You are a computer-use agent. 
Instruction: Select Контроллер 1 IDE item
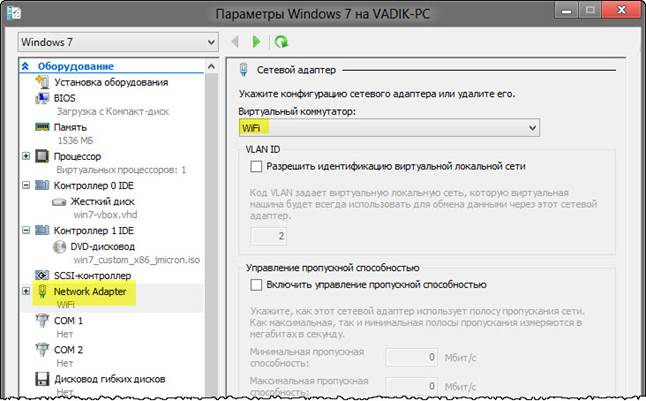tap(94, 231)
